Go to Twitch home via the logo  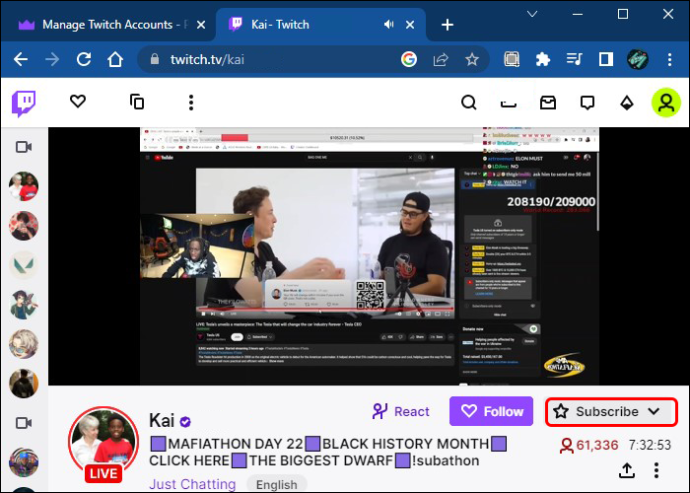pos(24,103)
